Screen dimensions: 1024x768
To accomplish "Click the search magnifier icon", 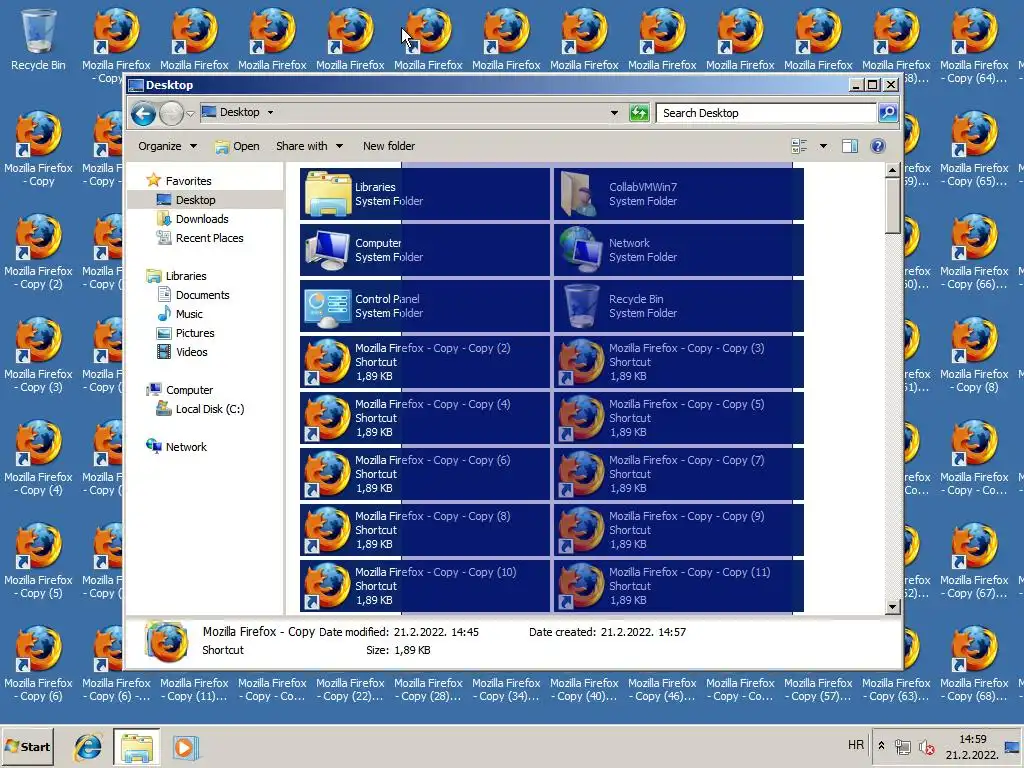I will pyautogui.click(x=888, y=113).
